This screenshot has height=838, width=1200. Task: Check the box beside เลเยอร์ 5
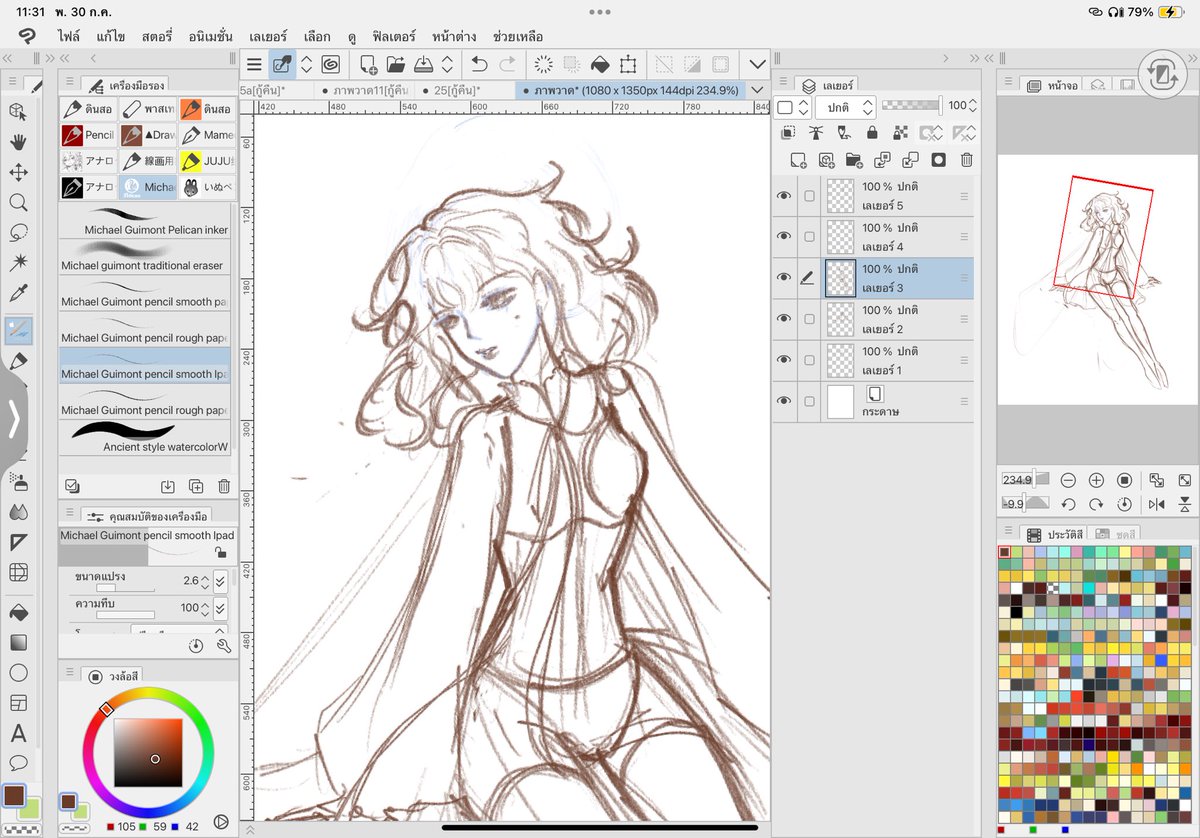pyautogui.click(x=809, y=196)
